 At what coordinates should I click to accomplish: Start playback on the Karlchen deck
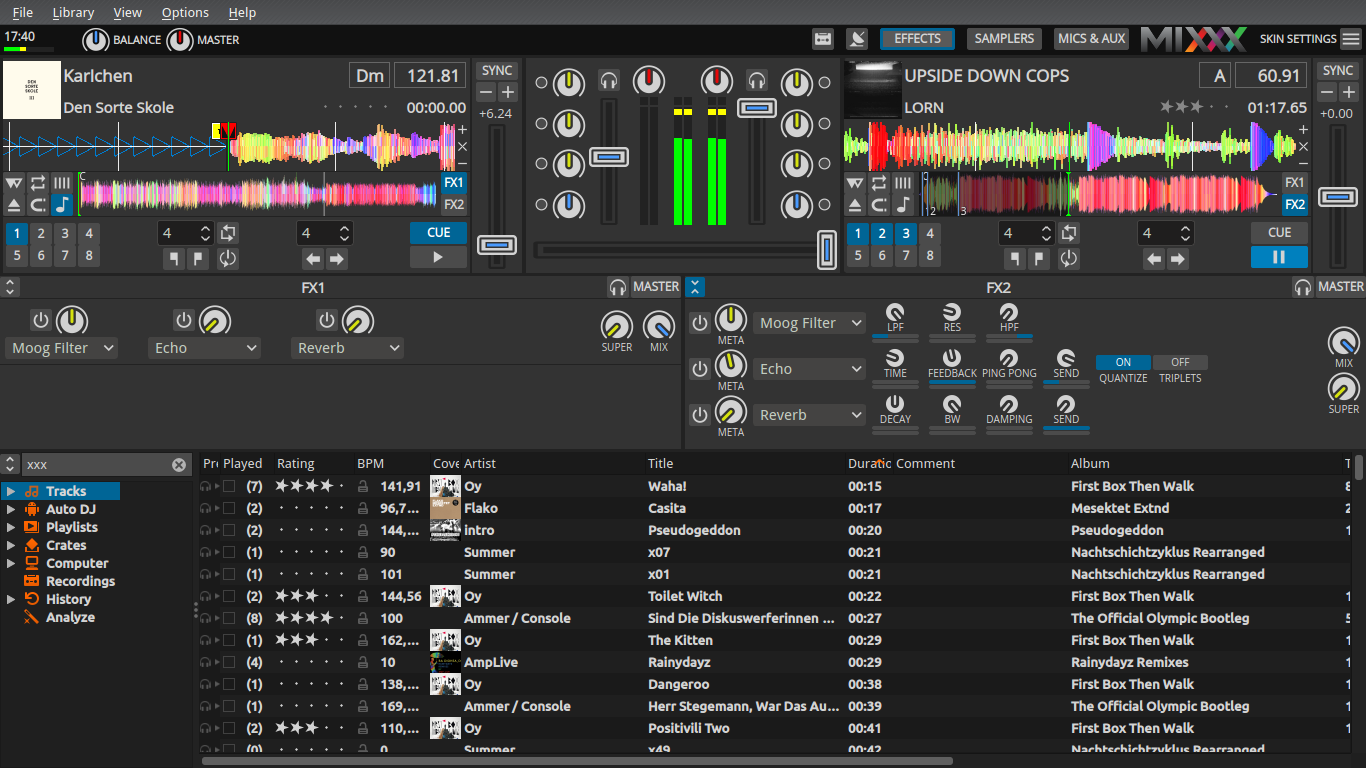(x=438, y=257)
